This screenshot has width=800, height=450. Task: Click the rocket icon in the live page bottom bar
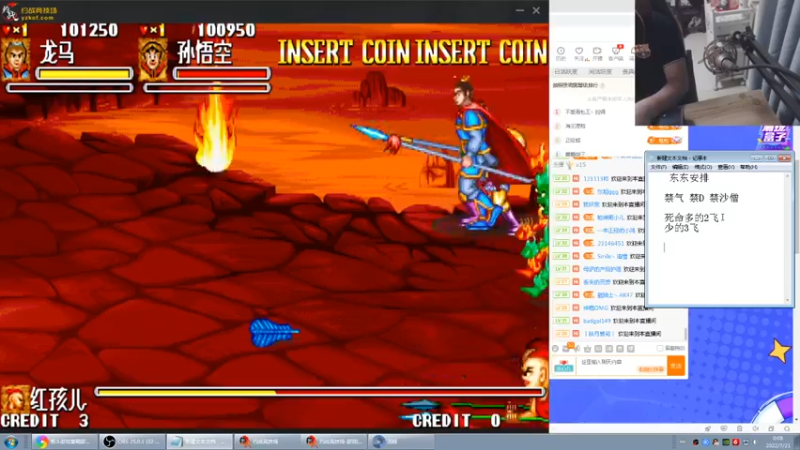708,429
